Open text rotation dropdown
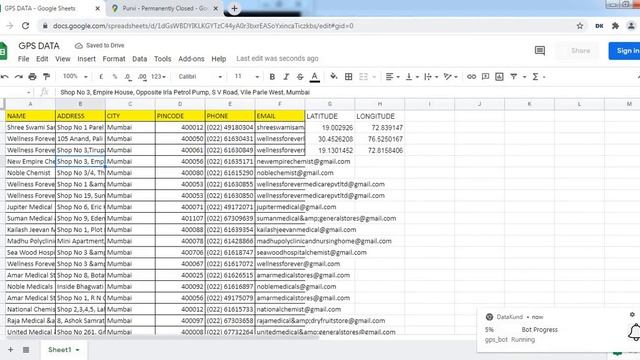Screen dimensions: 640x360 [x=450, y=77]
